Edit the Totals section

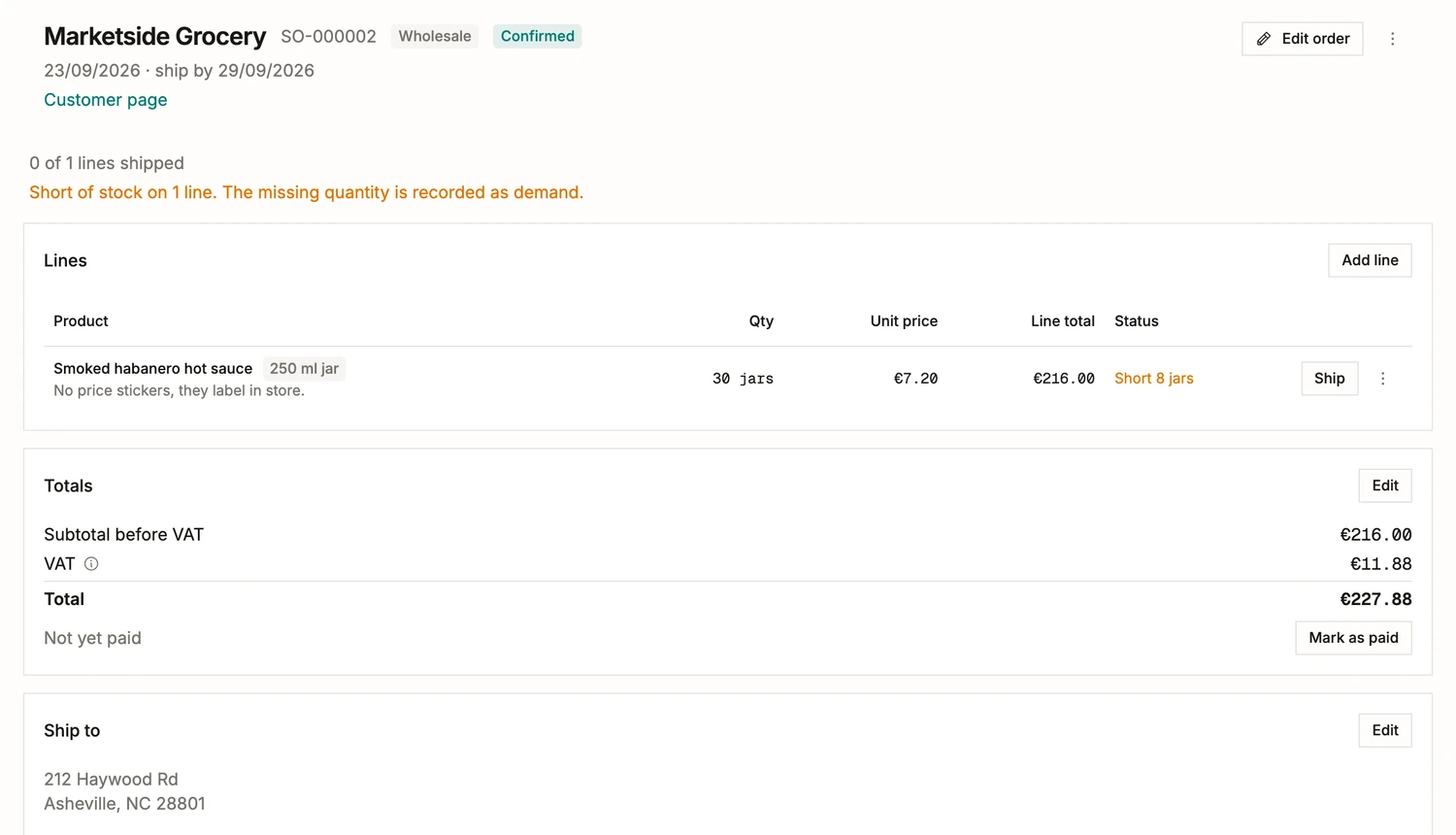point(1385,485)
